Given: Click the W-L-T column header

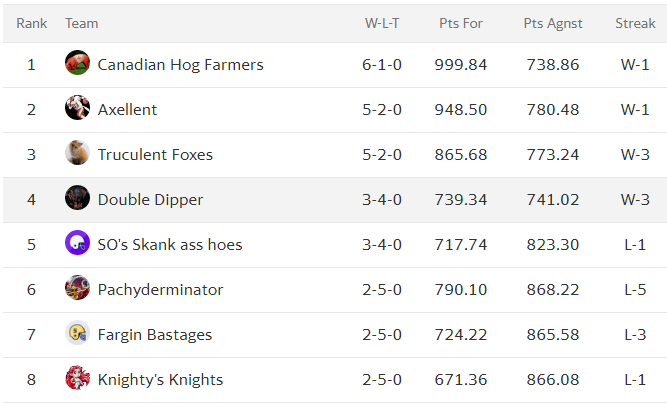Looking at the screenshot, I should click(382, 23).
